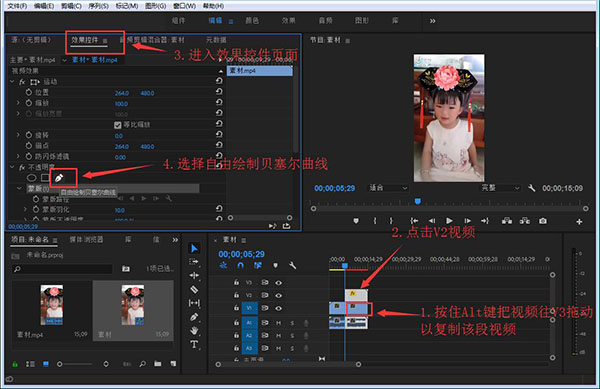Expand the Mask Feather property

(x=25, y=209)
